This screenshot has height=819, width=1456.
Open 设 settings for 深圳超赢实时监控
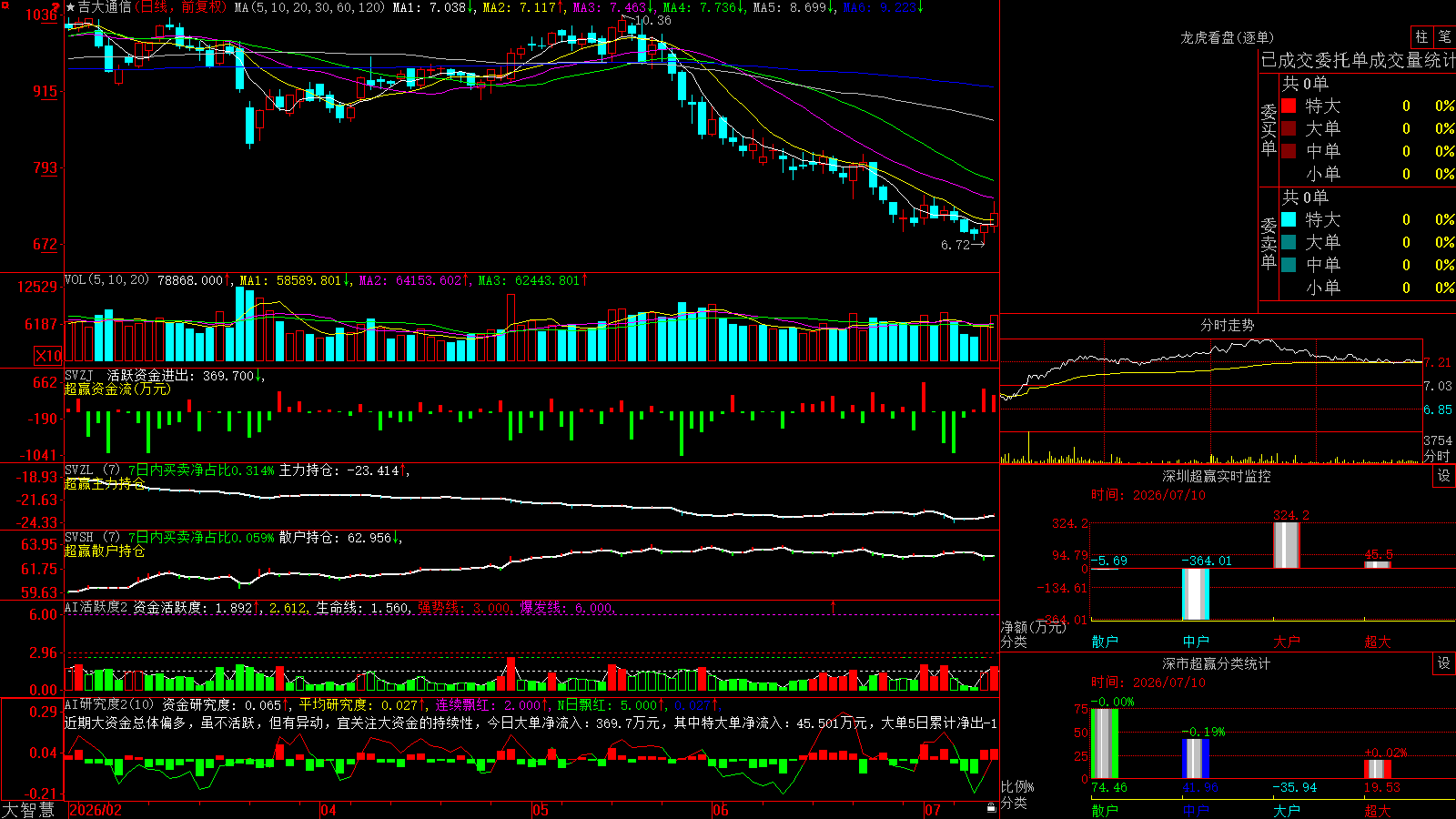point(1444,476)
